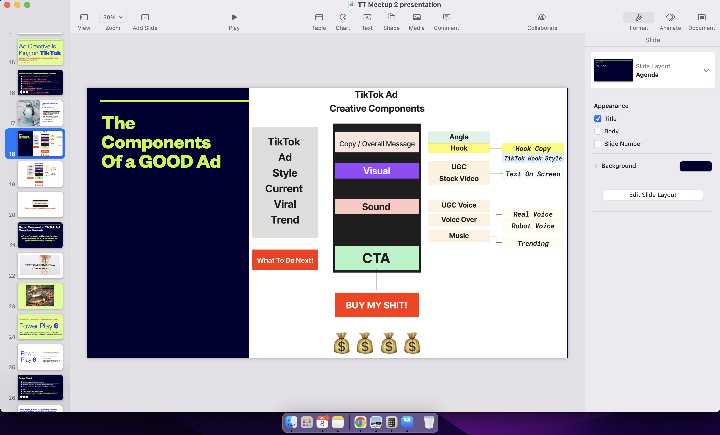The height and width of the screenshot is (435, 720).
Task: Expand the Background section
Action: 596,166
